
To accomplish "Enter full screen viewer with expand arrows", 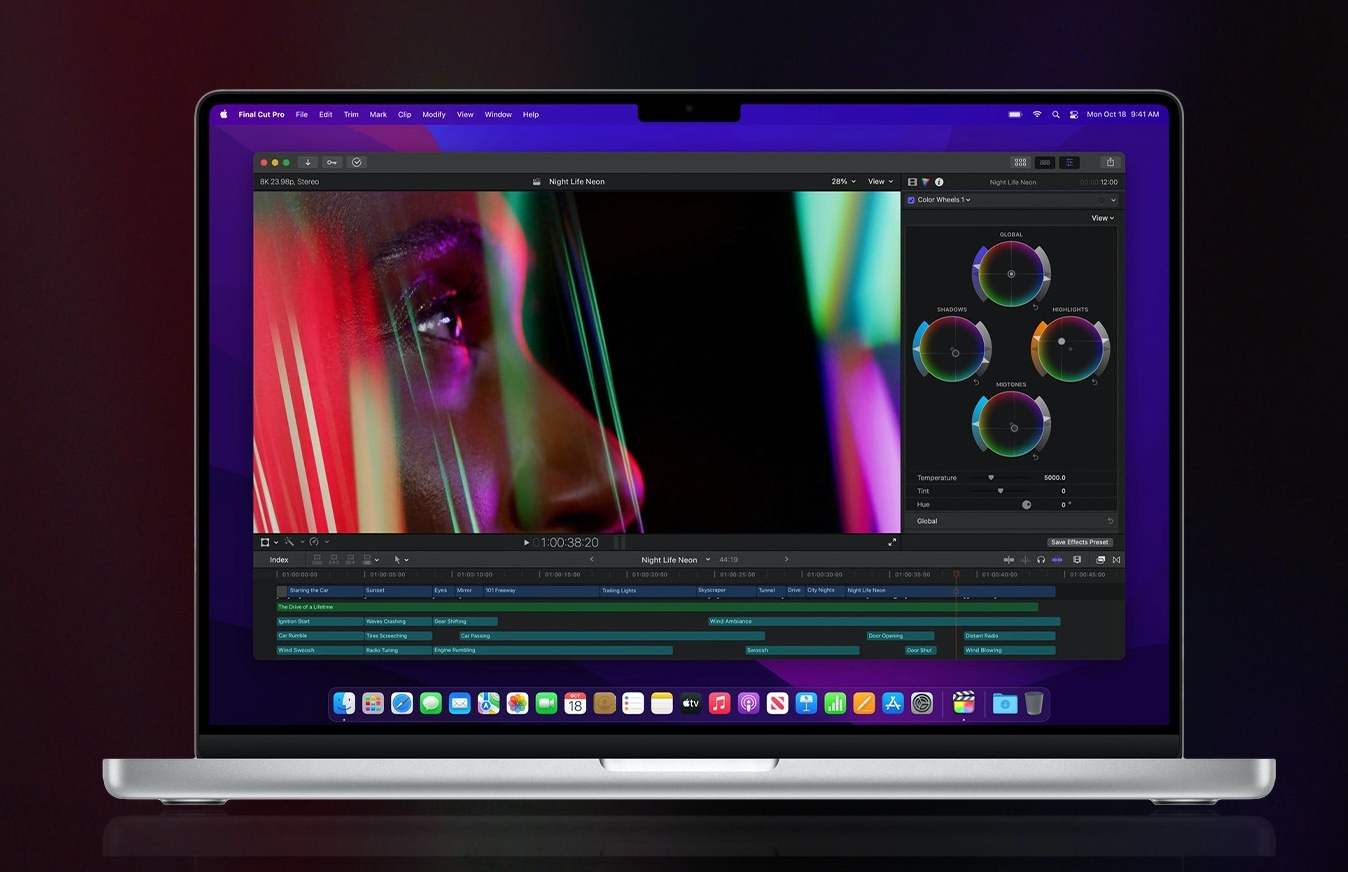I will coord(892,542).
